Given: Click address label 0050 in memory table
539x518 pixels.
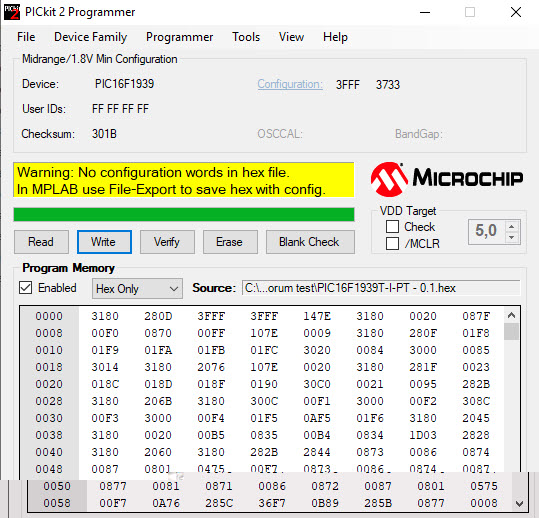Looking at the screenshot, I should coord(57,486).
